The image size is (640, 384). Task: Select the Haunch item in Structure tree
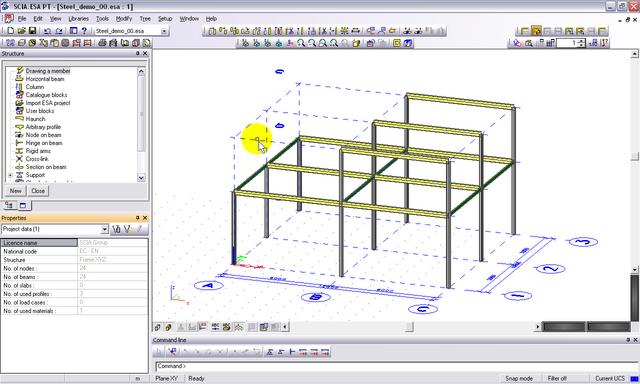coord(35,119)
